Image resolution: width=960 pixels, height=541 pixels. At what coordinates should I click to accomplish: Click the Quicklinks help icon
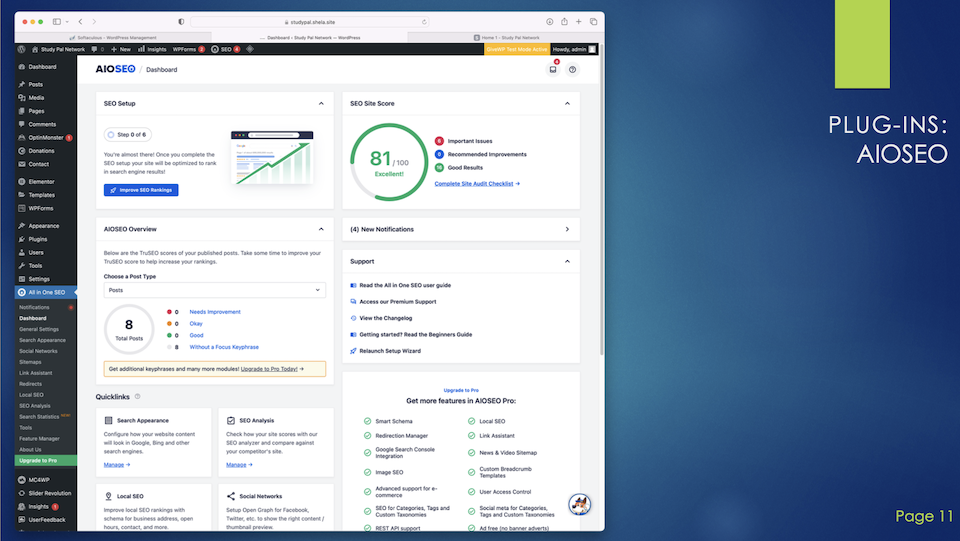[x=137, y=397]
